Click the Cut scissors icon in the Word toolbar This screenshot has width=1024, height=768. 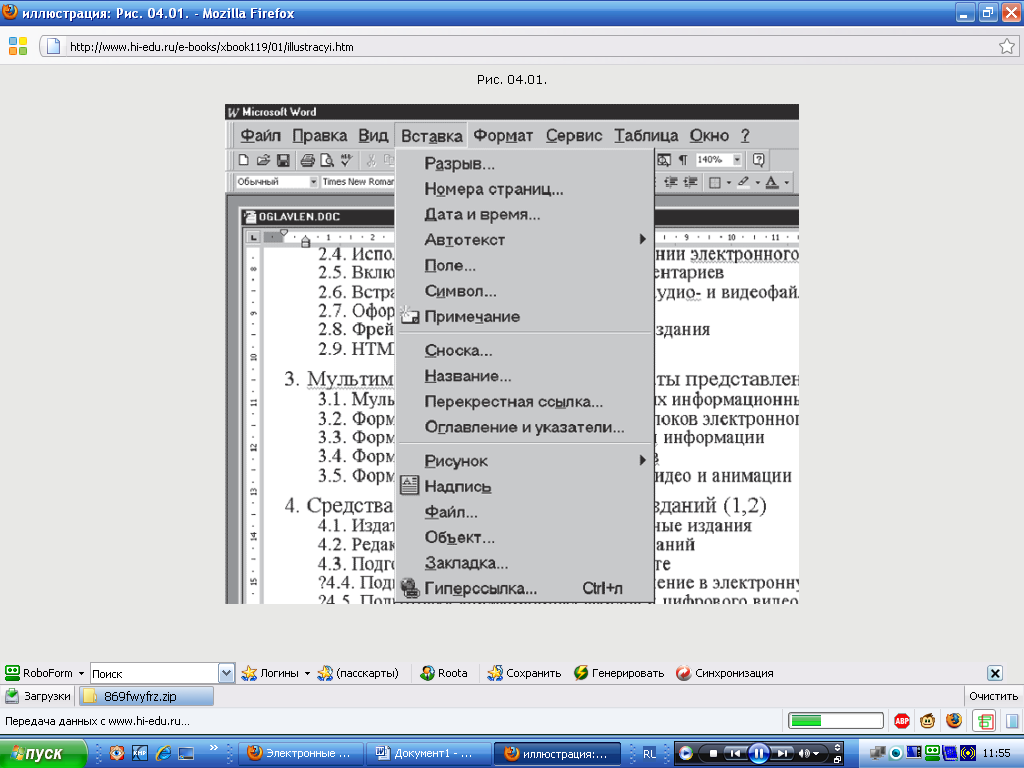pos(371,160)
